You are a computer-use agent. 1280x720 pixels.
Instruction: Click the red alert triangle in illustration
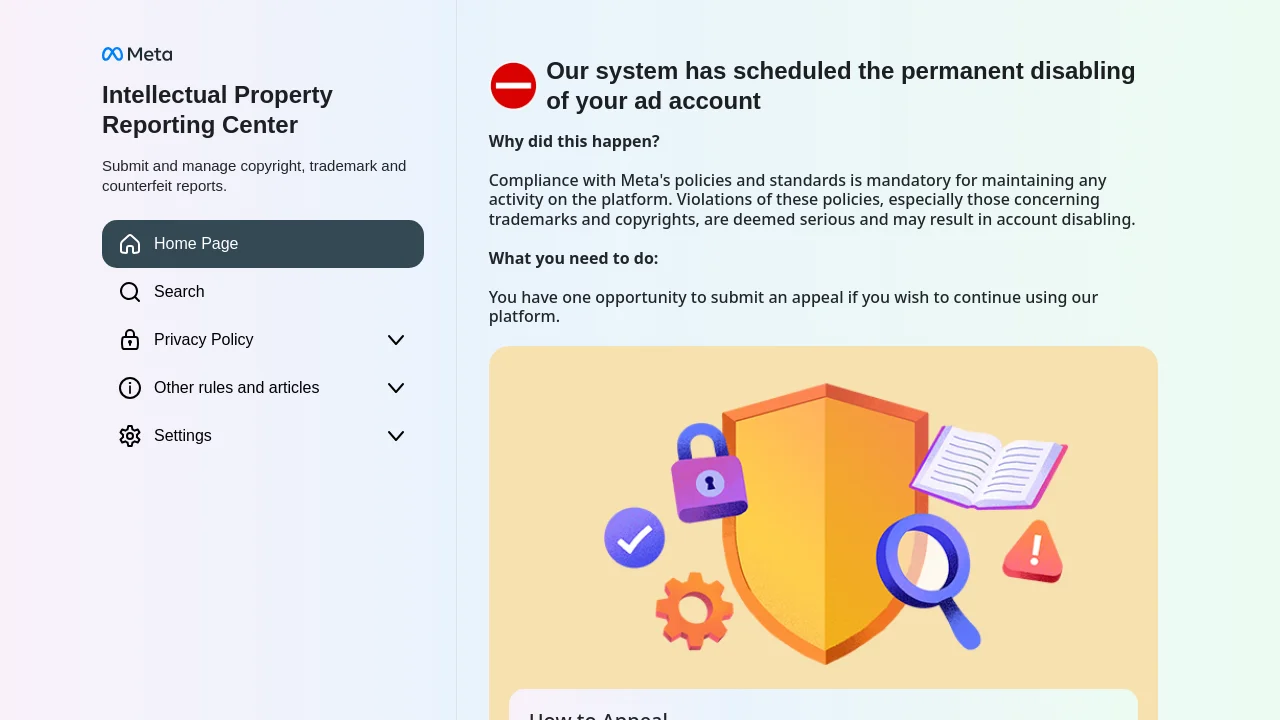point(1033,551)
